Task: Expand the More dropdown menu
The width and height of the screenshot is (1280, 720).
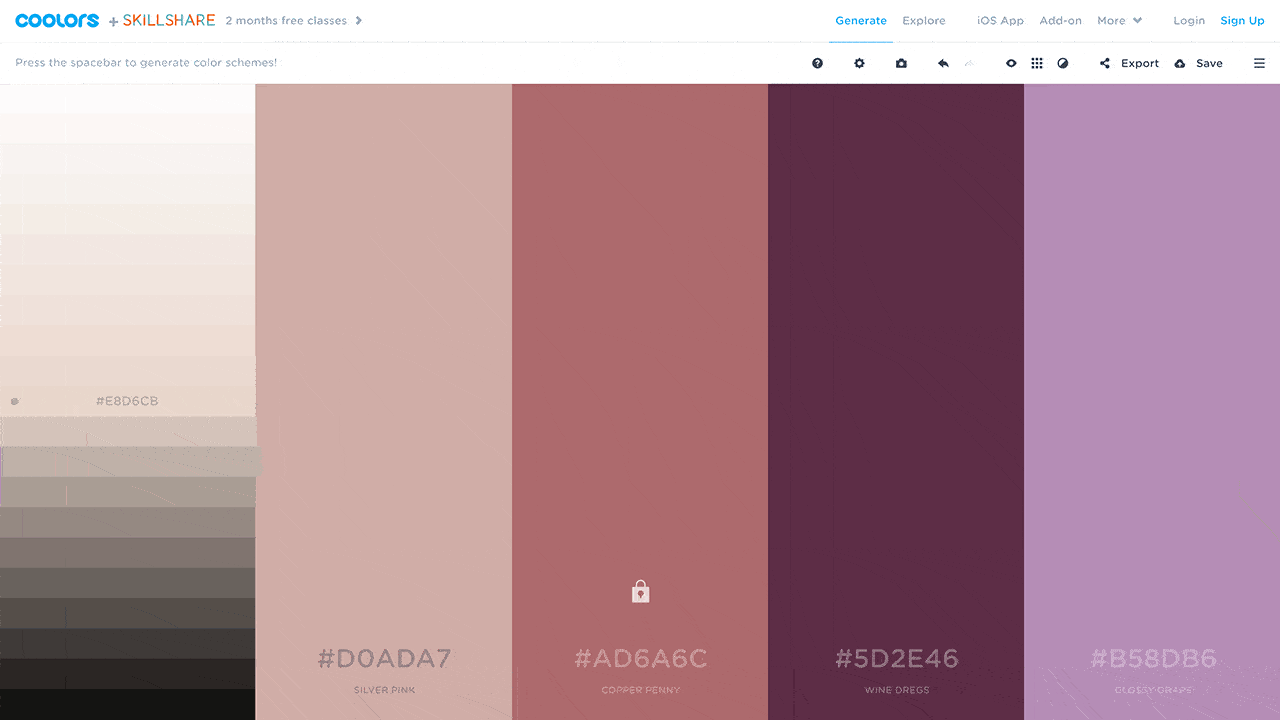Action: [1119, 20]
